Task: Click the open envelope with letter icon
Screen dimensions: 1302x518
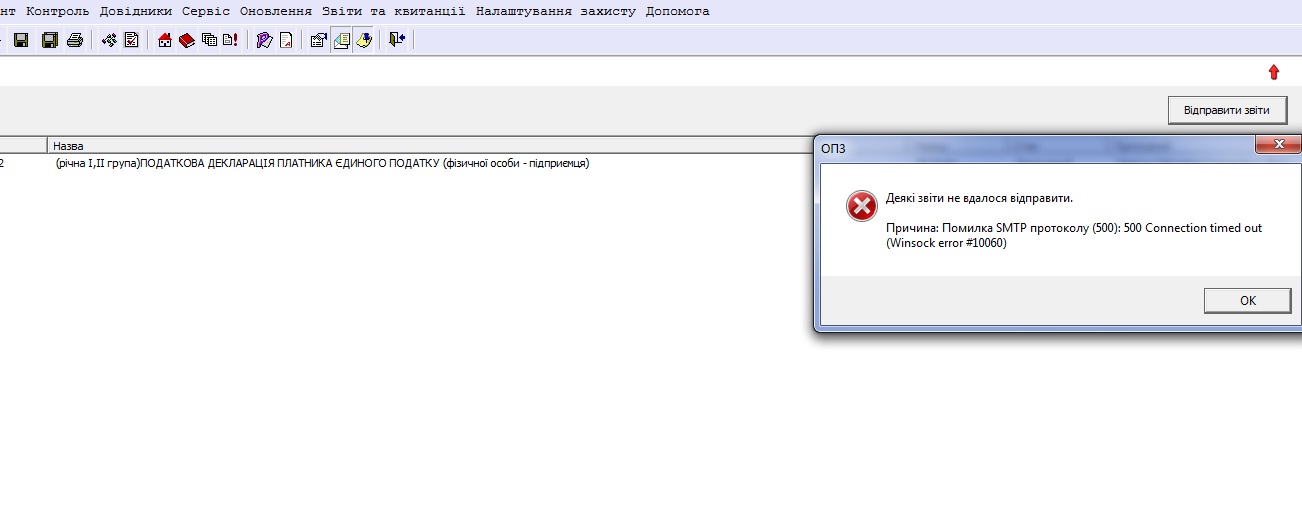Action: tap(341, 40)
